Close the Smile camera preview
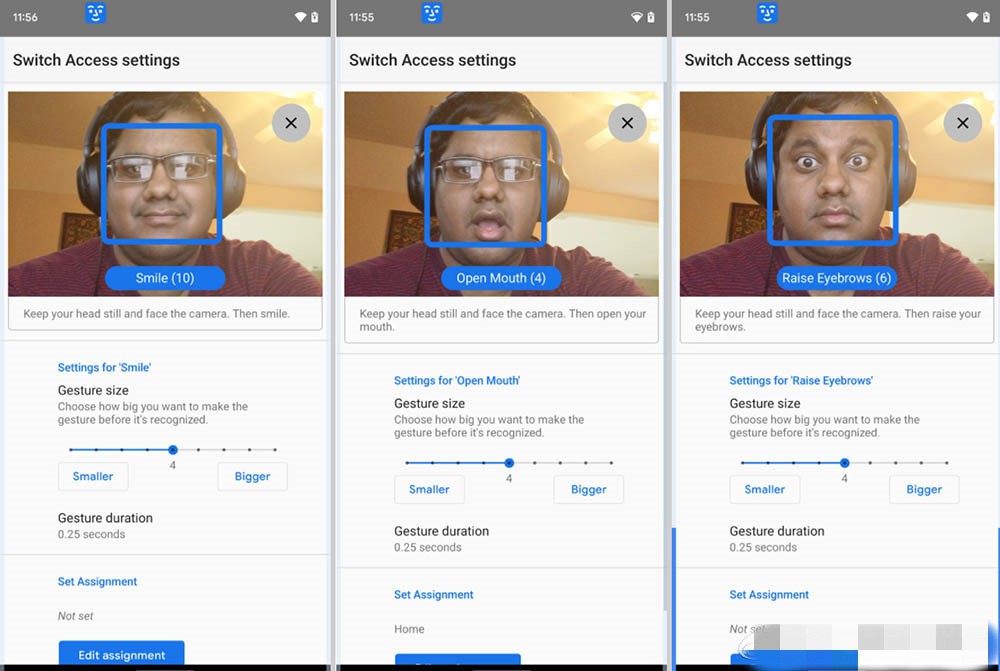The height and width of the screenshot is (671, 1000). click(291, 123)
